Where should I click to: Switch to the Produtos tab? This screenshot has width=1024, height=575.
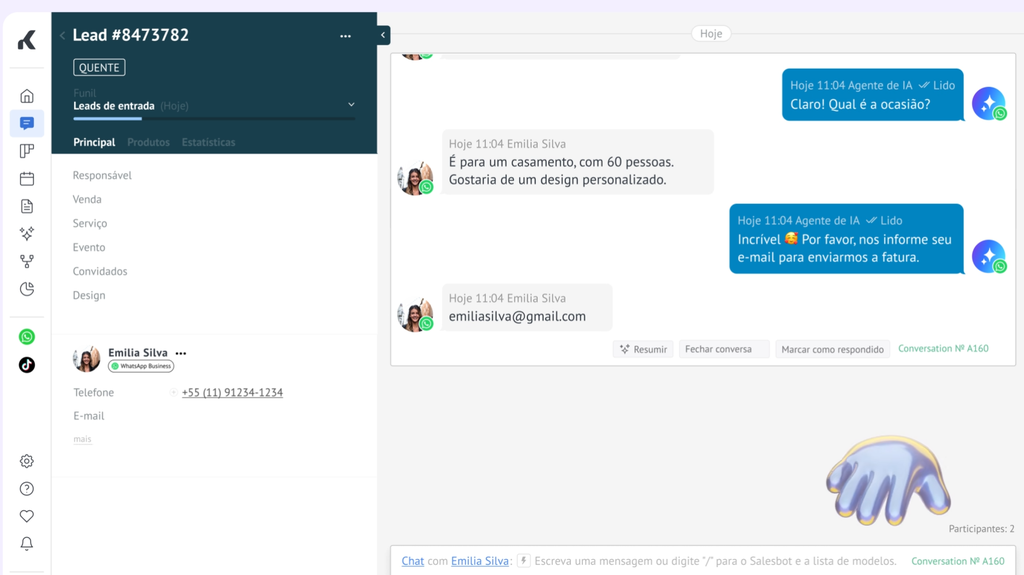pos(148,142)
